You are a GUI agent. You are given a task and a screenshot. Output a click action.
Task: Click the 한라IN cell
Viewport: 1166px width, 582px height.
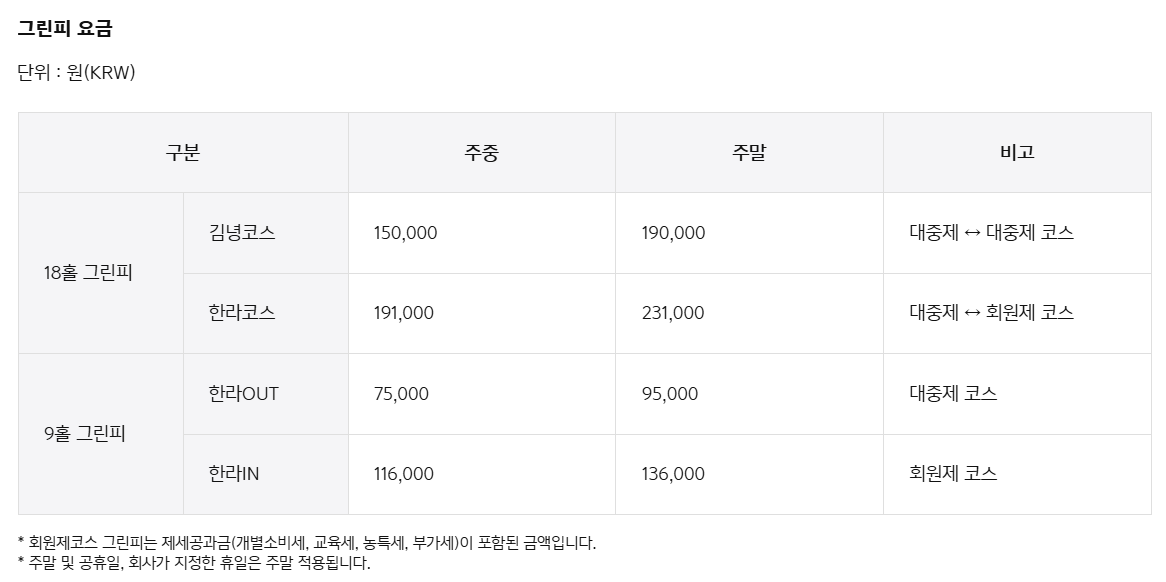(x=265, y=473)
